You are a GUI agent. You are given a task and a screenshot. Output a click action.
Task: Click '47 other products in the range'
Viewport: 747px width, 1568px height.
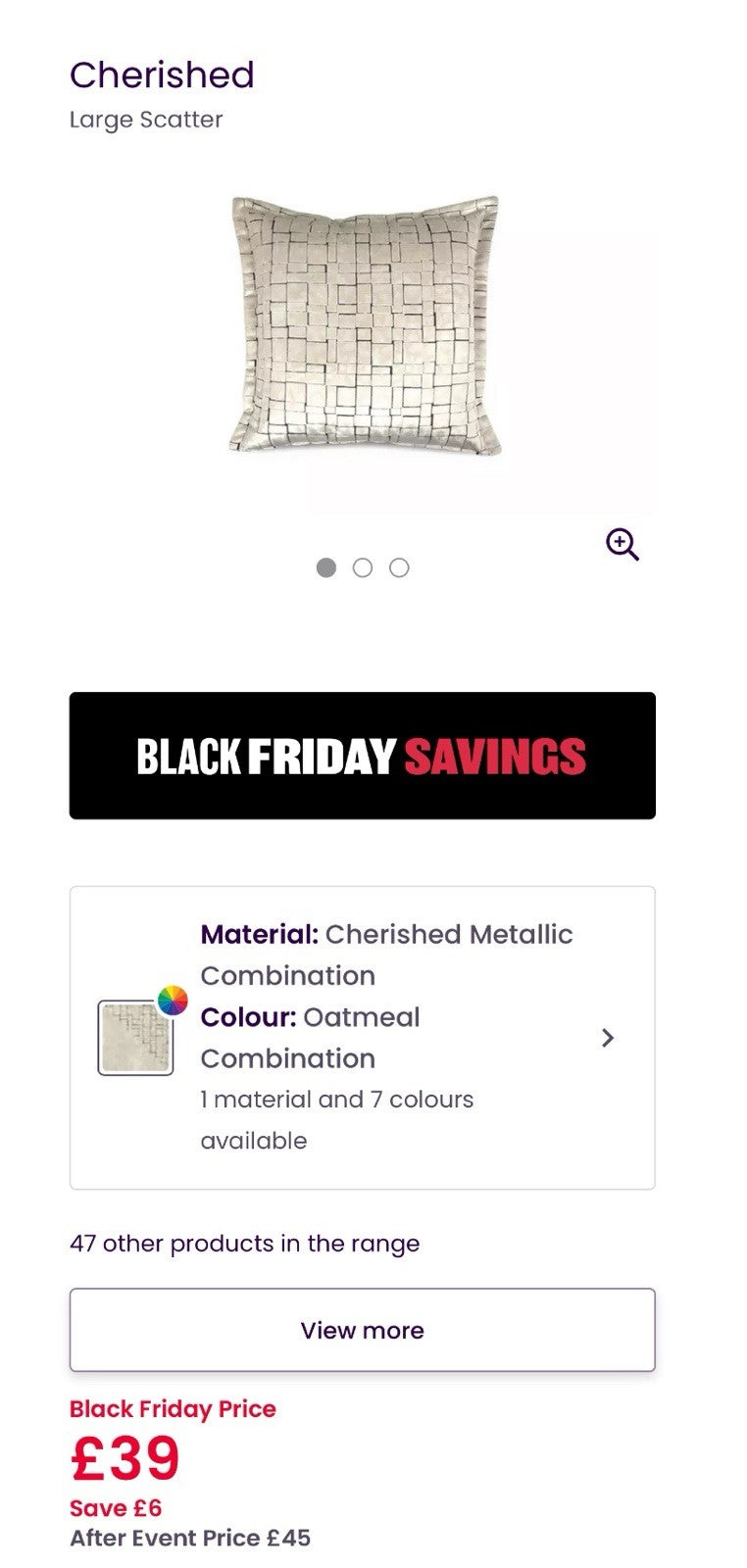point(244,1244)
